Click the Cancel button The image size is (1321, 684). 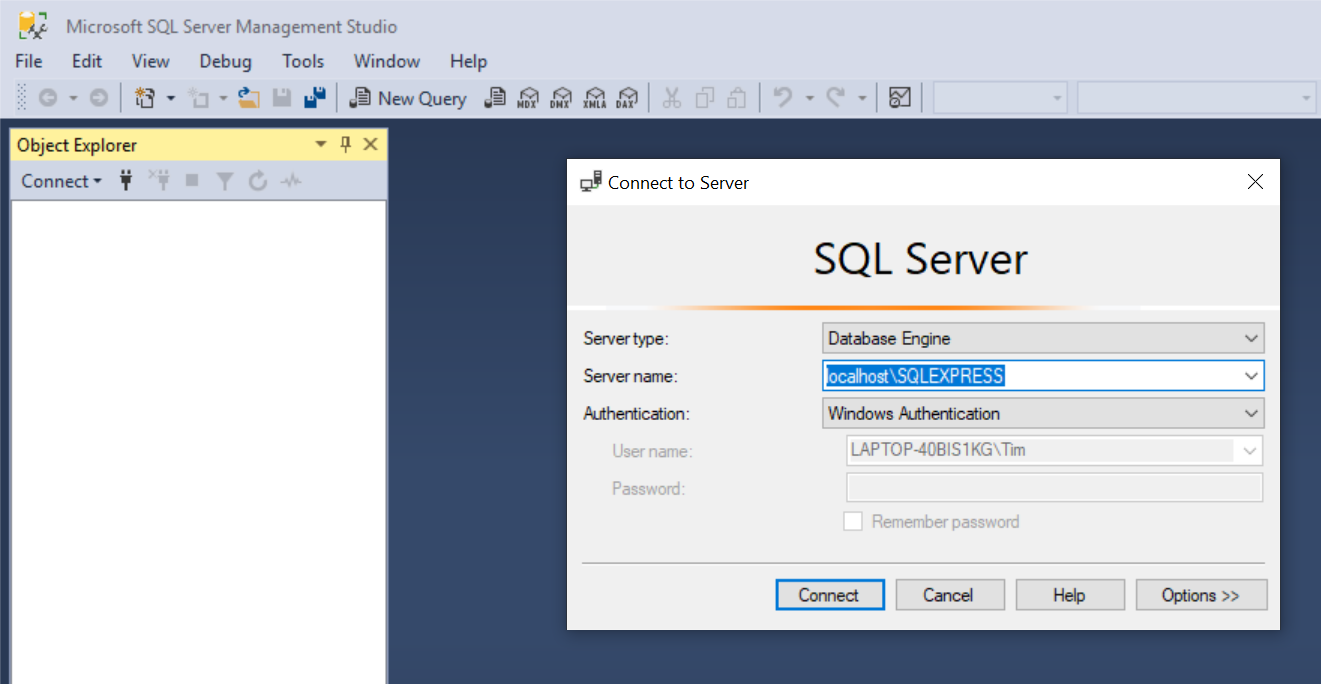pyautogui.click(x=949, y=595)
